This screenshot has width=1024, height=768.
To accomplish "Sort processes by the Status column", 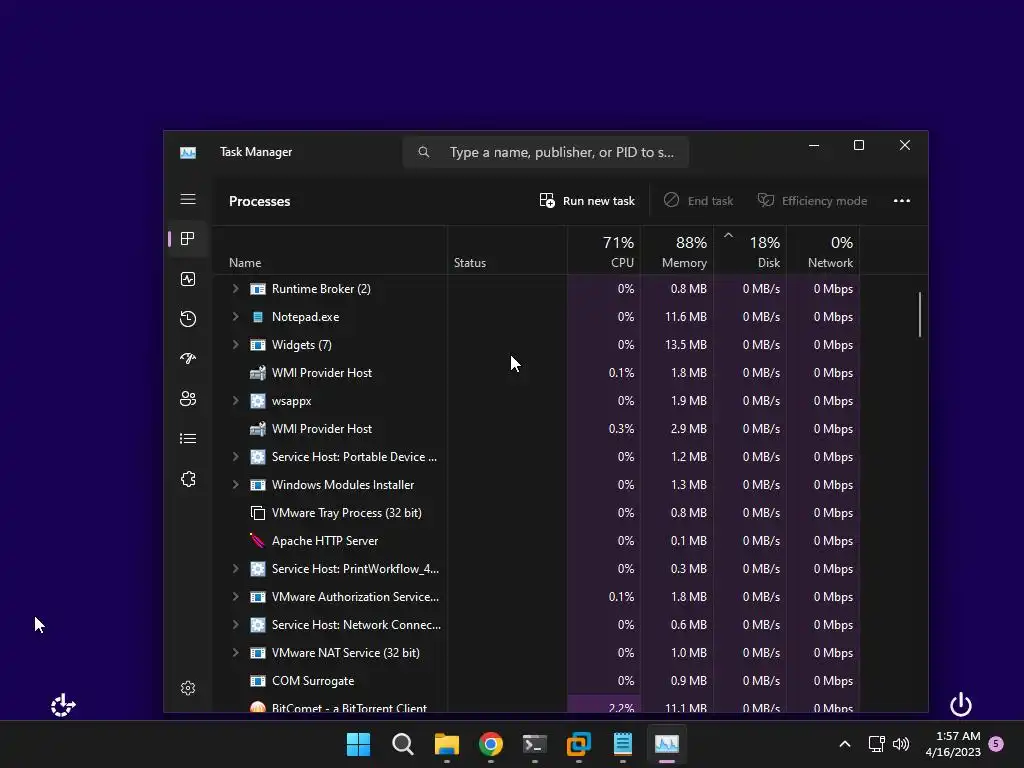I will click(507, 250).
